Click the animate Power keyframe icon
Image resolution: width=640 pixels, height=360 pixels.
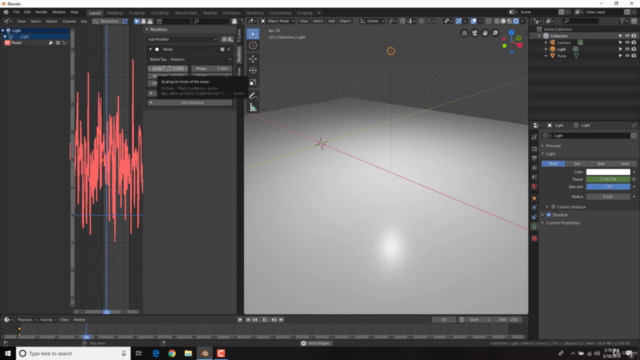(634, 179)
